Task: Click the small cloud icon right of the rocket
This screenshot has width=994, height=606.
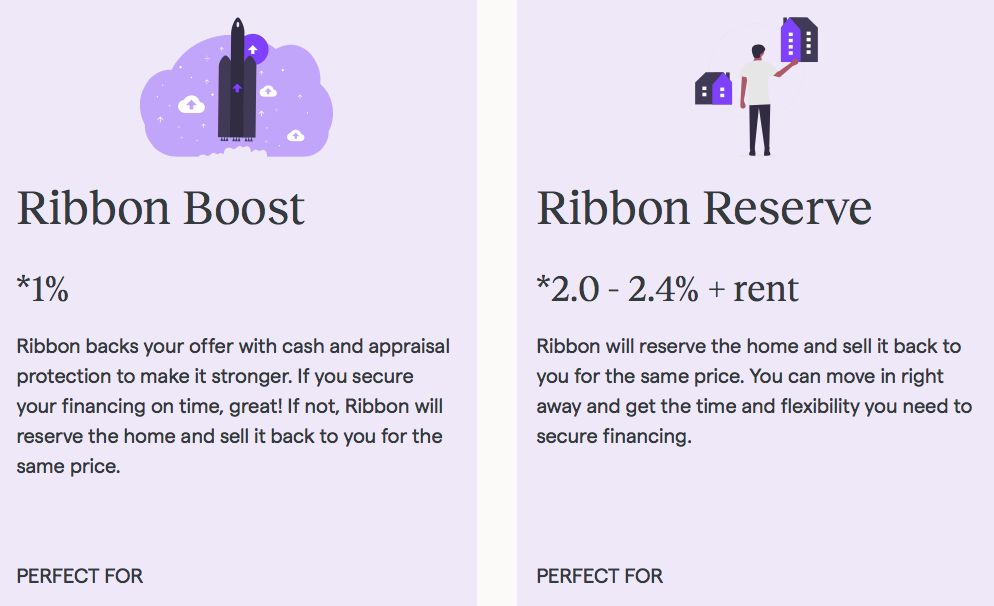Action: click(268, 91)
